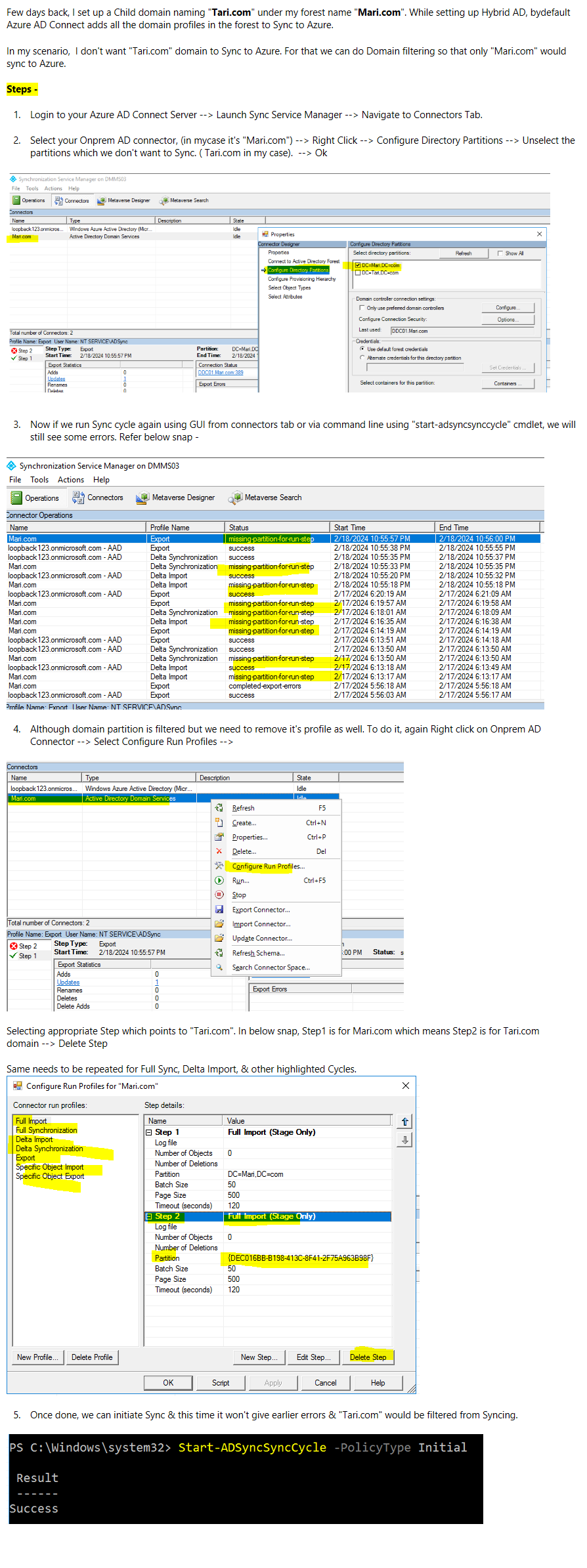Click the move step down arrow button
Viewport: 587px width, 1568px height.
coord(405,1140)
